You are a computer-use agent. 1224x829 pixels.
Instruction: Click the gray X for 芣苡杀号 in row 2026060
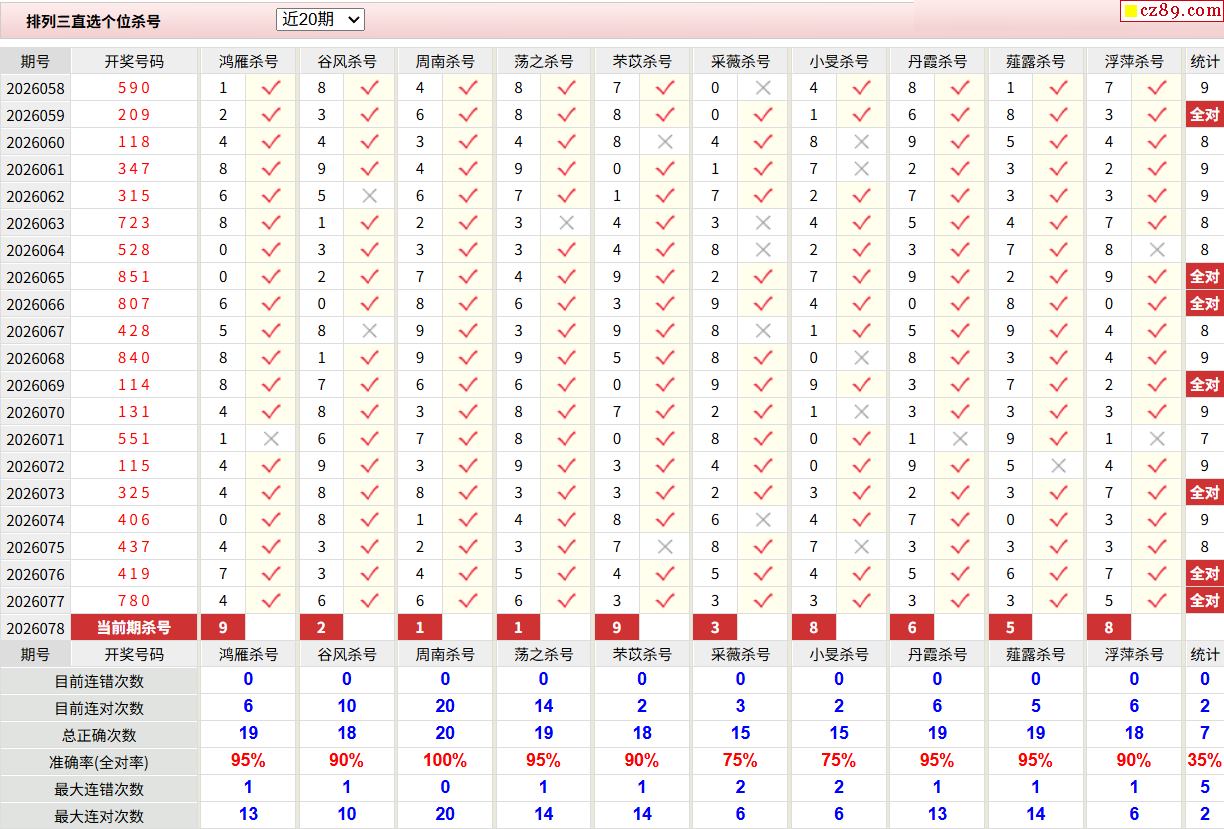pyautogui.click(x=665, y=142)
